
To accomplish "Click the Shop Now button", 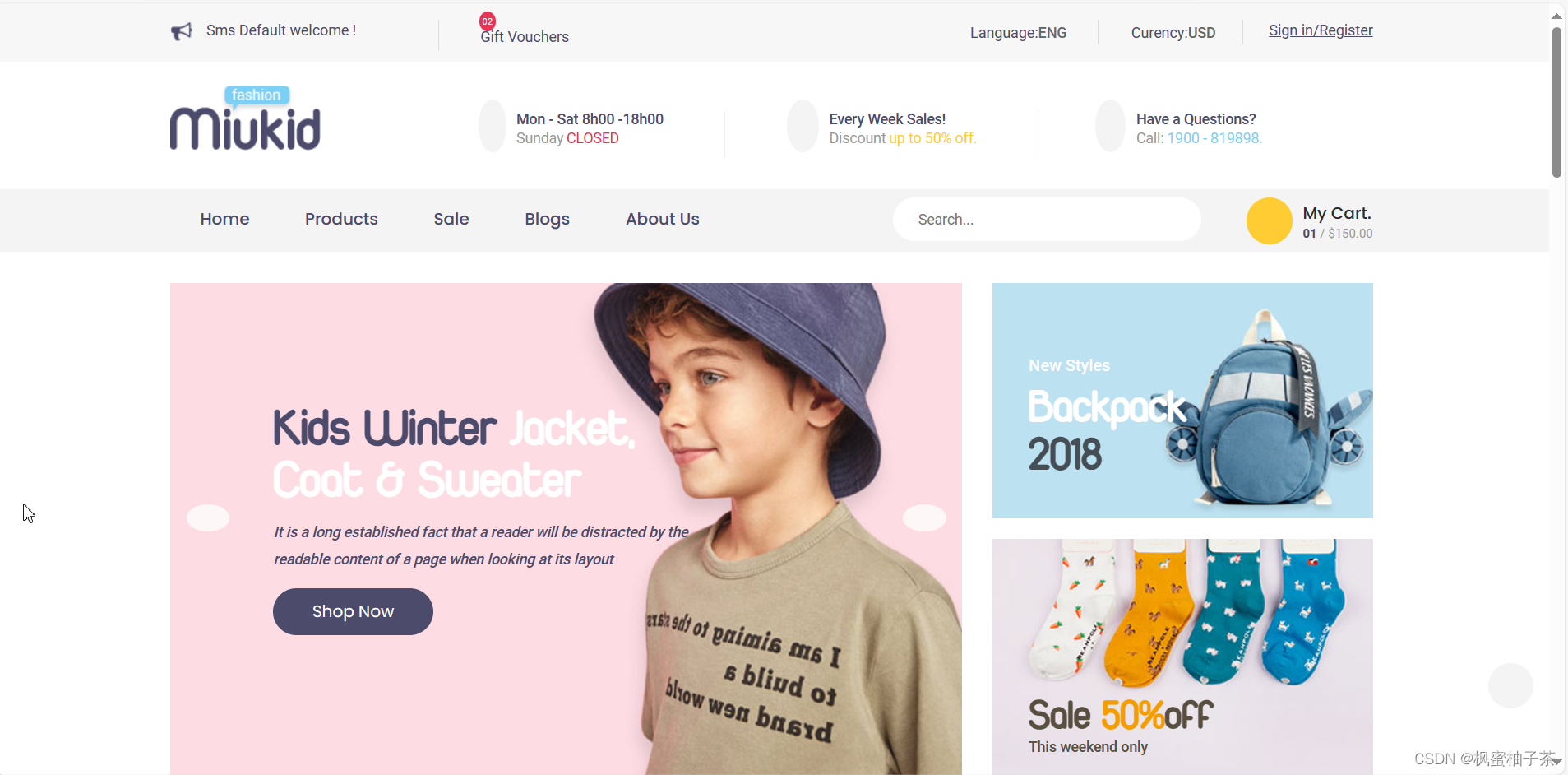I will (353, 611).
